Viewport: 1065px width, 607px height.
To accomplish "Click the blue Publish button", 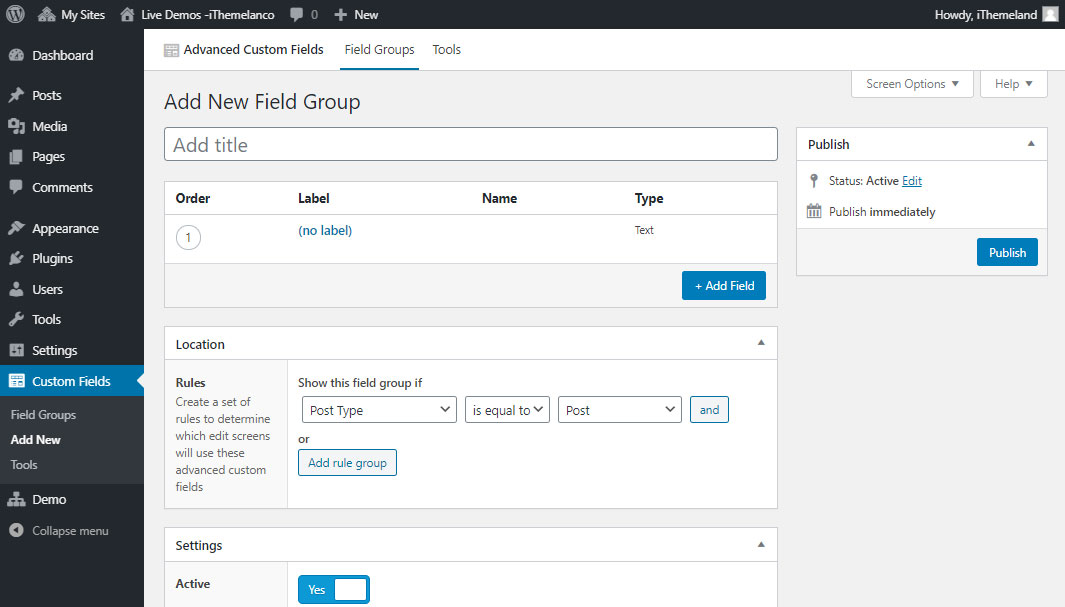I will tap(1007, 253).
